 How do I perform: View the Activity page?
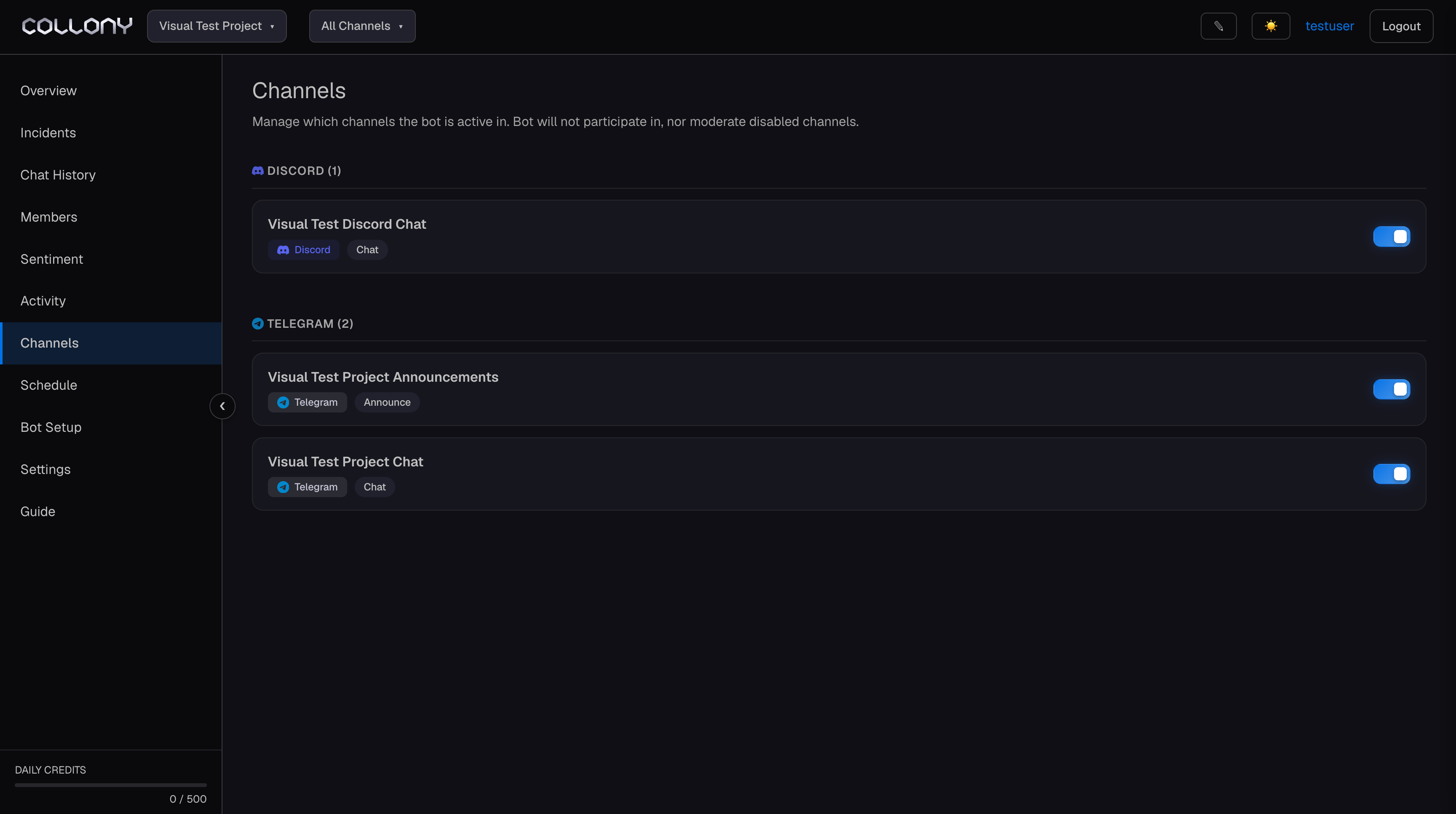tap(111, 301)
